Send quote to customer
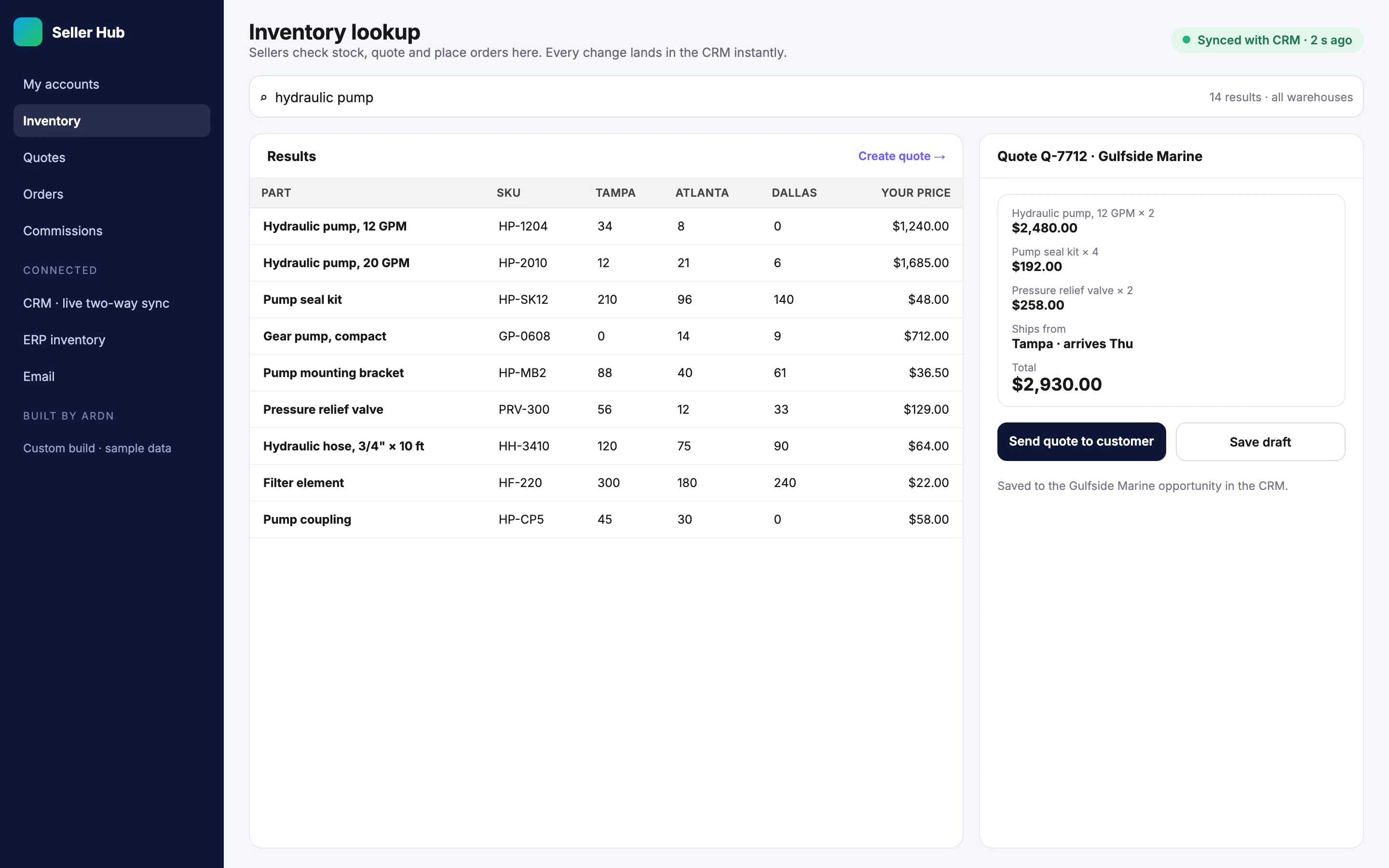Viewport: 1389px width, 868px height. tap(1081, 441)
